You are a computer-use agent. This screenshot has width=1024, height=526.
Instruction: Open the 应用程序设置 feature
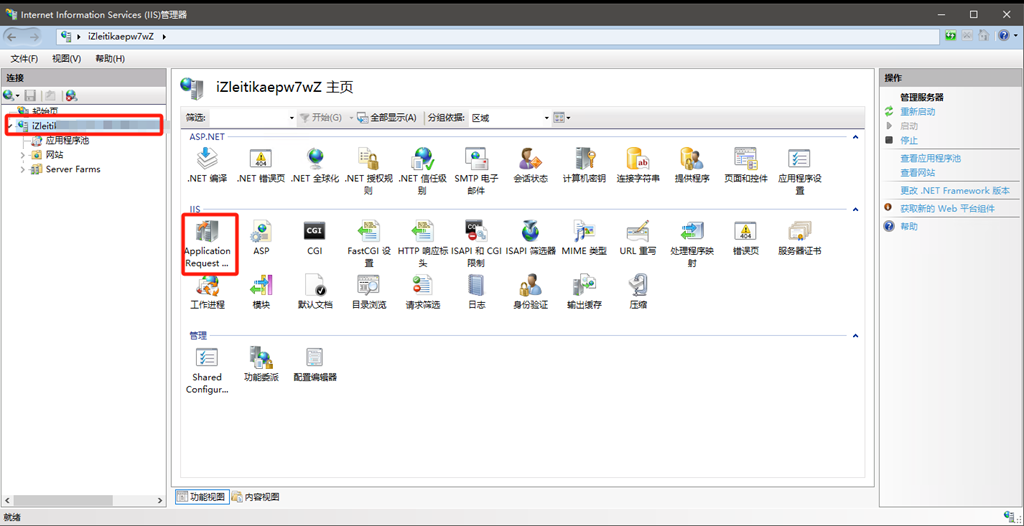pyautogui.click(x=799, y=171)
